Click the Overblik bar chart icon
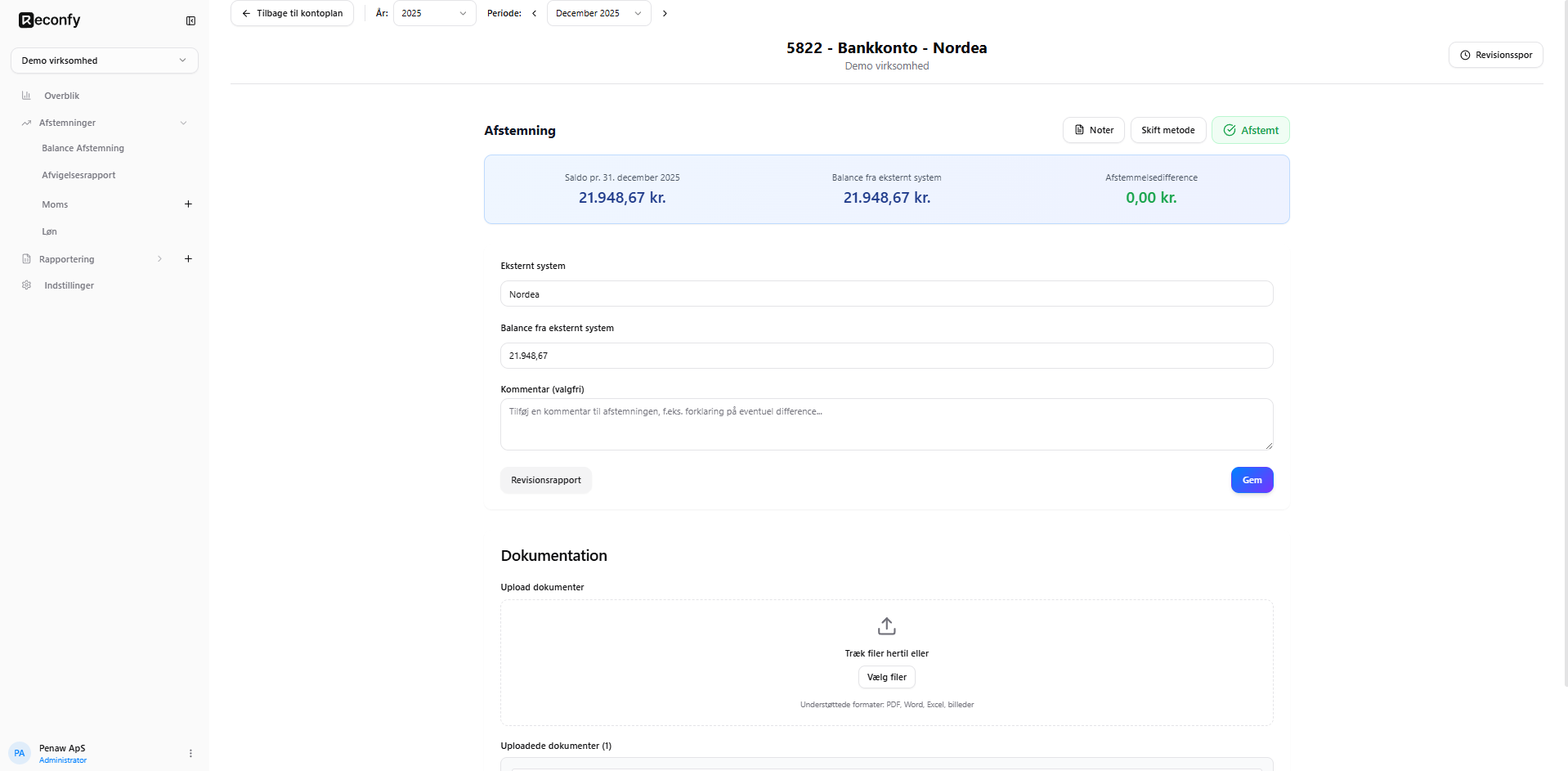 click(x=26, y=96)
